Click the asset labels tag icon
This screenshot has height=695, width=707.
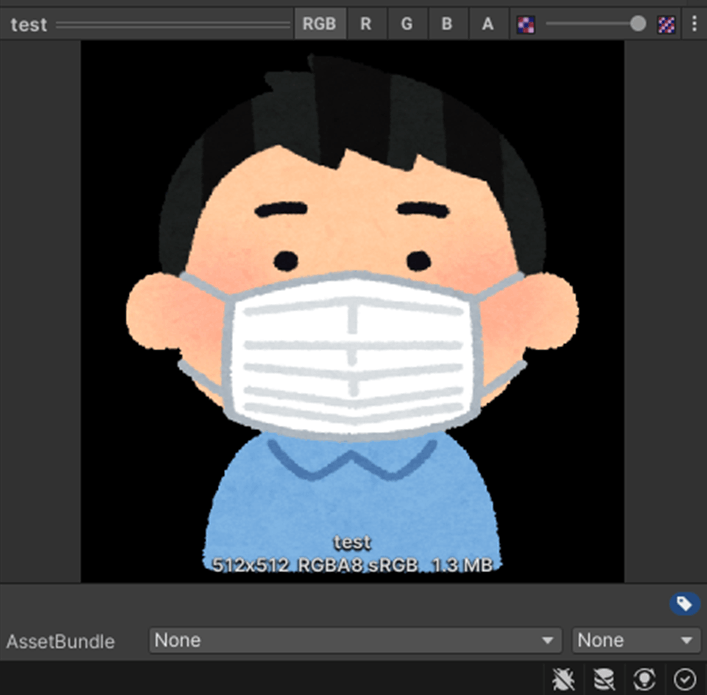click(x=684, y=603)
